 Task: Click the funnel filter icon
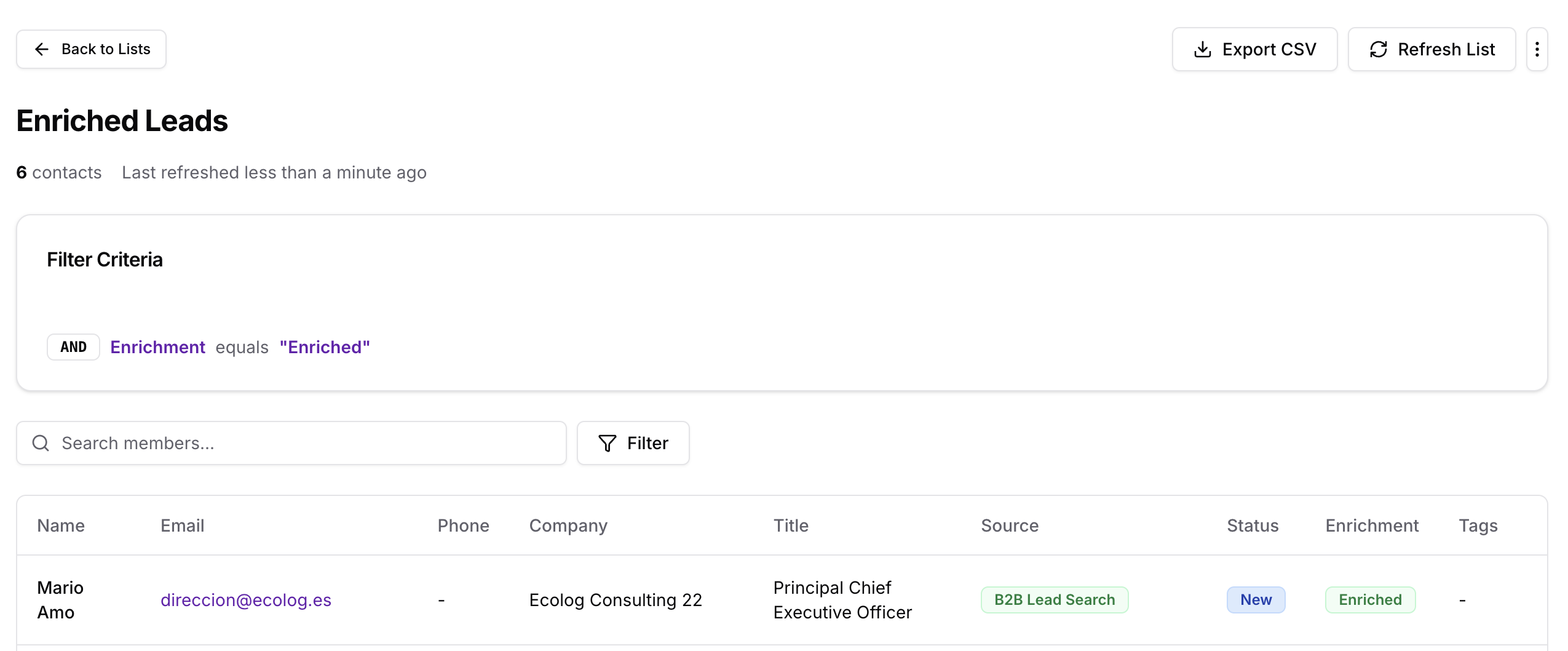point(607,443)
